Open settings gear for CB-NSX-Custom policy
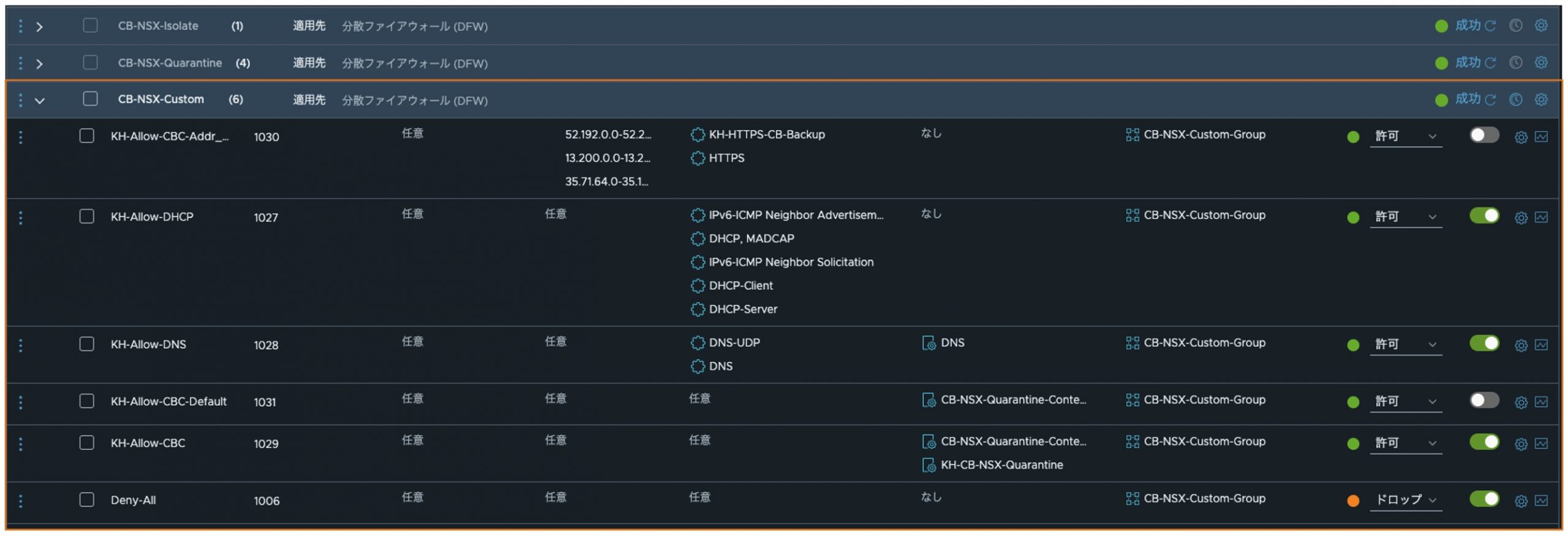Screen dimensions: 1568x536 pyautogui.click(x=1540, y=99)
